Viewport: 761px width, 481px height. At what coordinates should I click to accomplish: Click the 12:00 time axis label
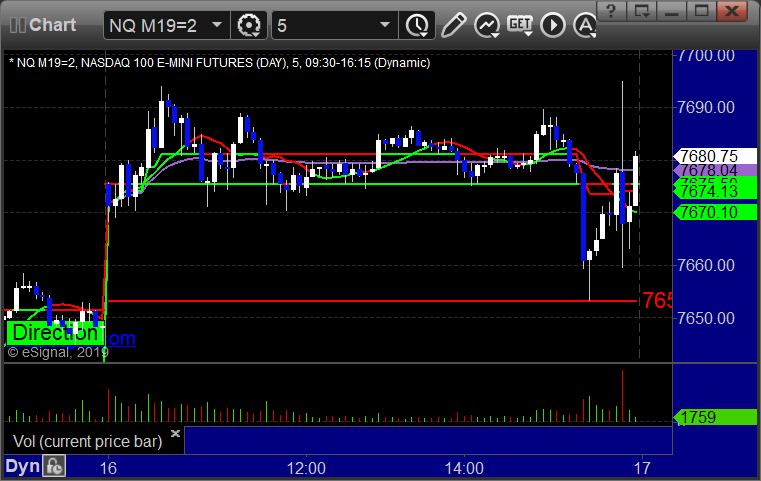coord(306,468)
